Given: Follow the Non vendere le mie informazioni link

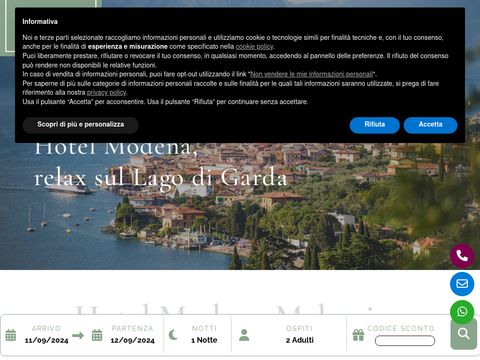Looking at the screenshot, I should (311, 74).
